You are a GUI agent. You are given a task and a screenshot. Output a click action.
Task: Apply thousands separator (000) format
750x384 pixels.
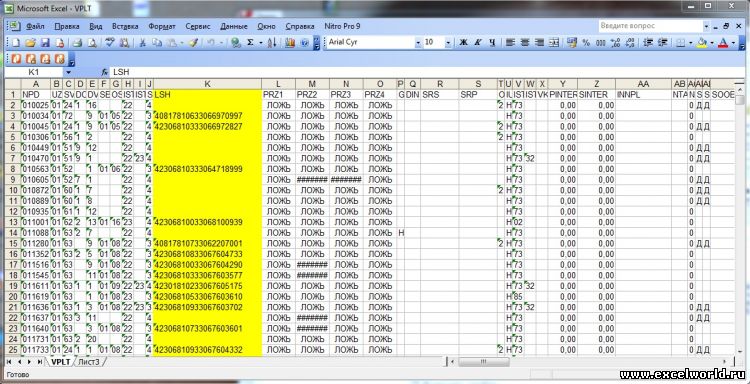point(601,43)
